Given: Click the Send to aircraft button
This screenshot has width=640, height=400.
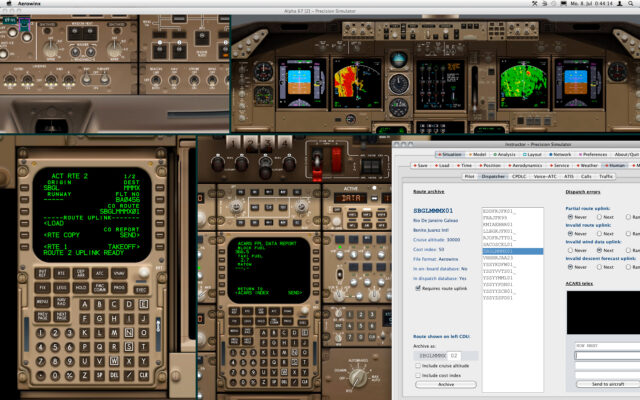Looking at the screenshot, I should tap(608, 384).
